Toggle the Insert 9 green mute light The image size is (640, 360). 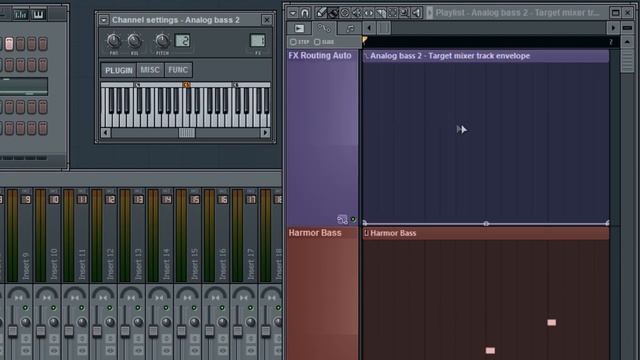tap(25, 308)
